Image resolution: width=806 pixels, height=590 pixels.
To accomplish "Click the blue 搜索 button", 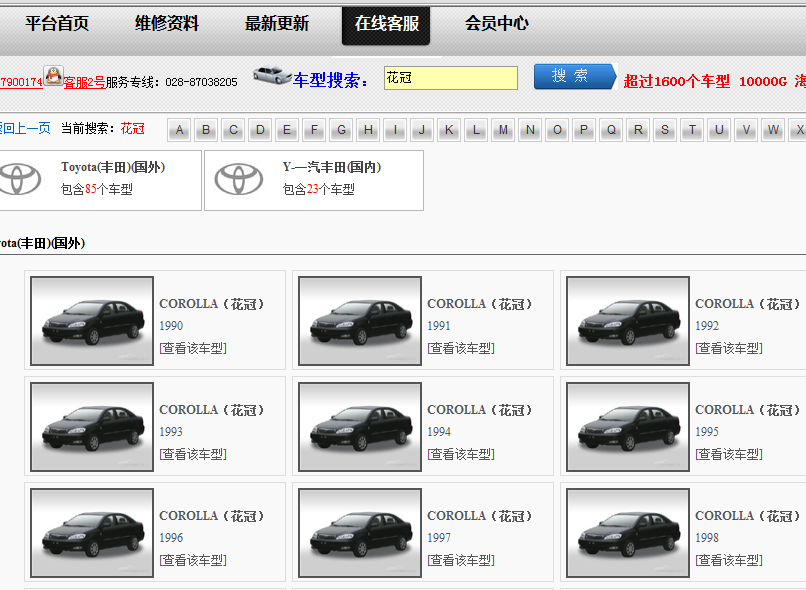I will pos(575,76).
